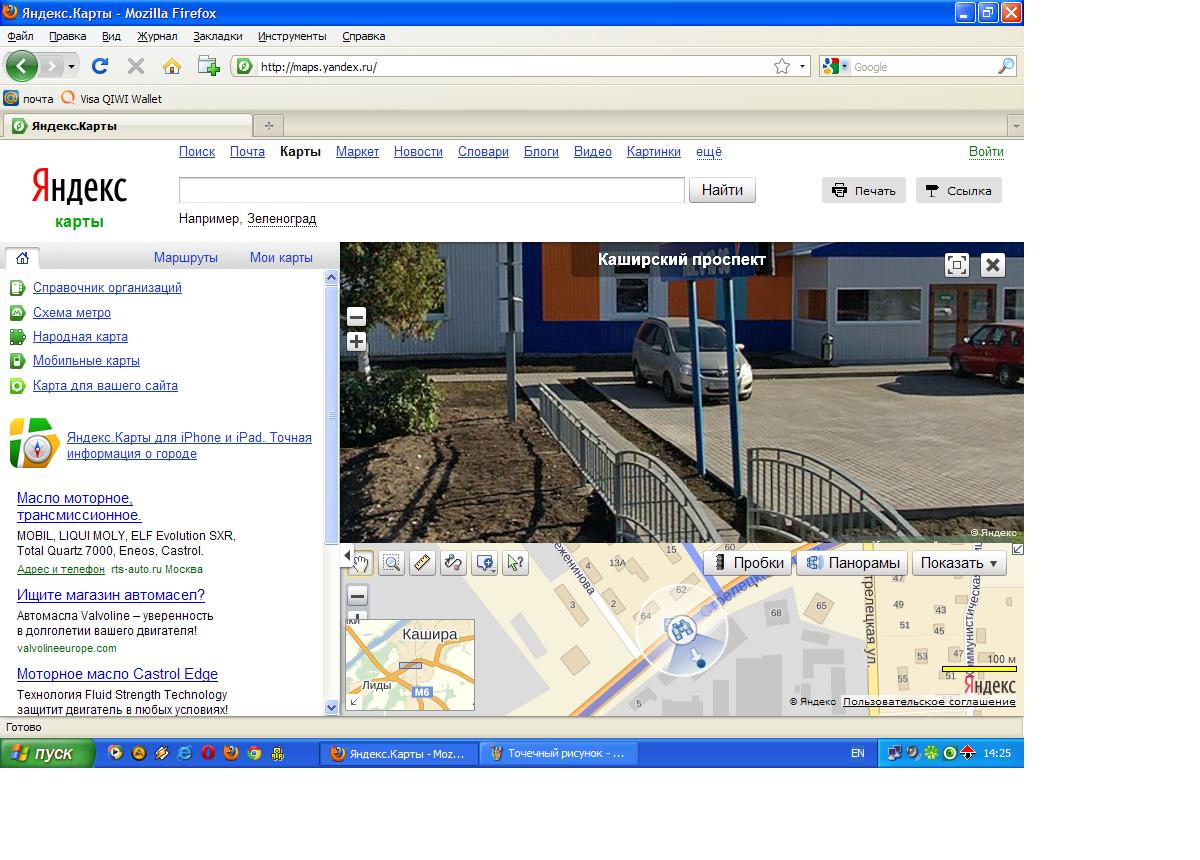Viewport: 1200px width, 860px height.
Task: Open Справочник организаций link
Action: [x=107, y=288]
